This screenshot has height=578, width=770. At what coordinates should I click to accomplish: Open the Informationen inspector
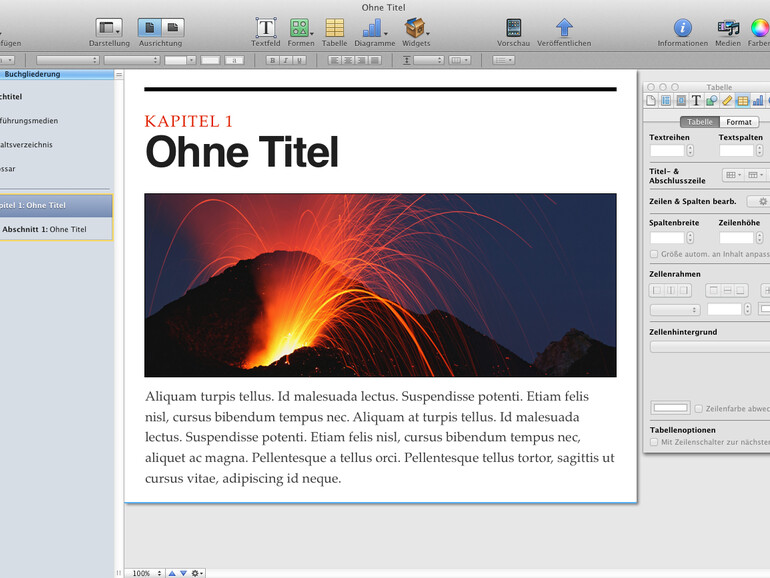click(682, 28)
